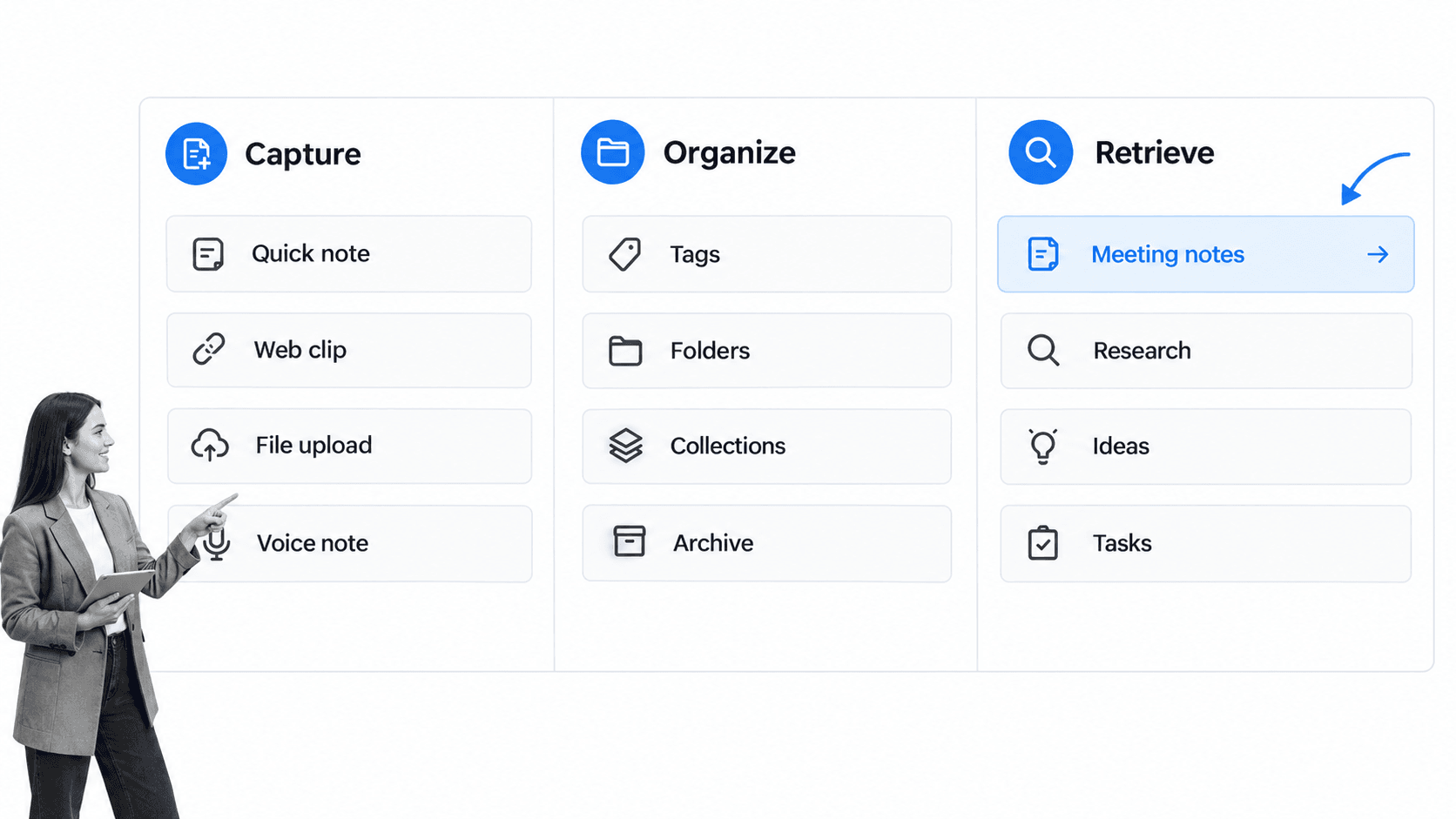
Task: Click the Tasks clipboard check icon
Action: pos(1042,543)
